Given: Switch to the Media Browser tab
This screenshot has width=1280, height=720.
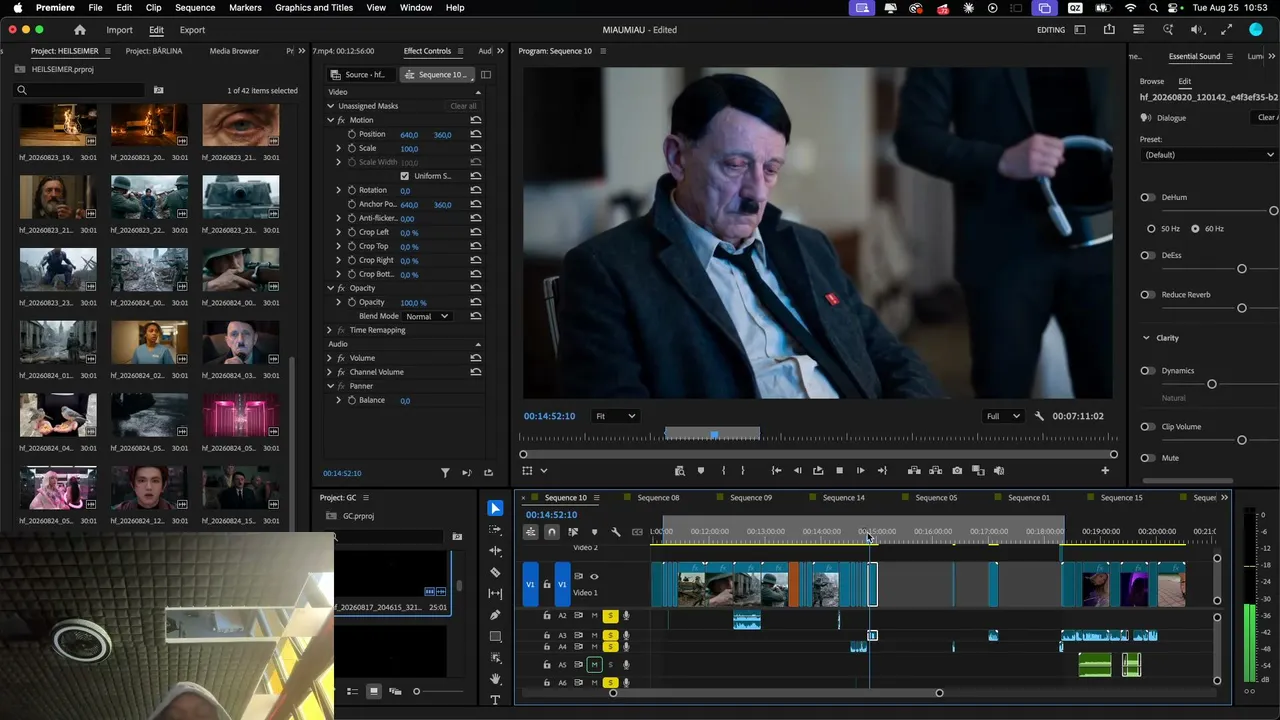Looking at the screenshot, I should (234, 51).
